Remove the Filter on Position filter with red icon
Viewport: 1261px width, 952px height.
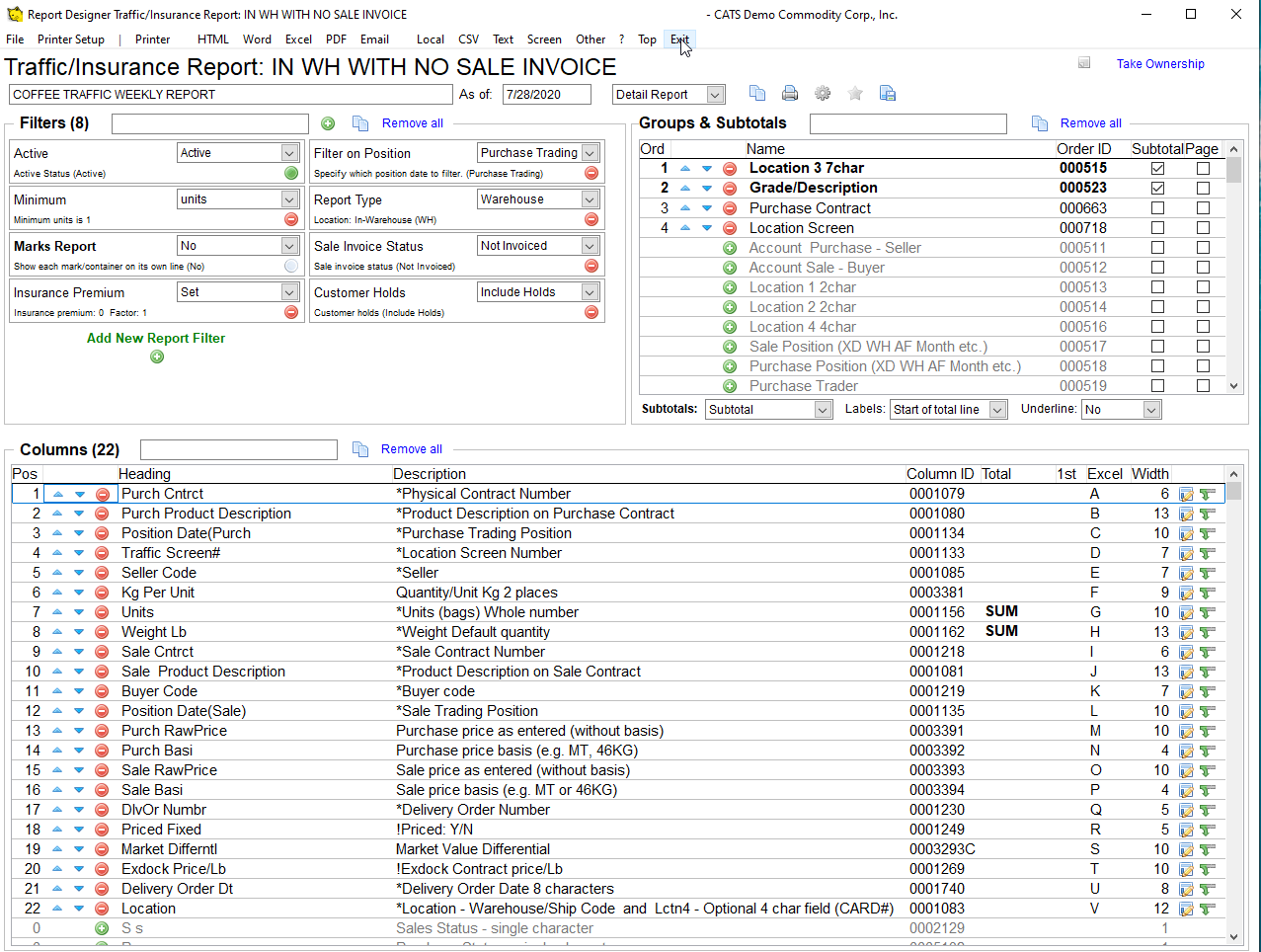[x=591, y=173]
